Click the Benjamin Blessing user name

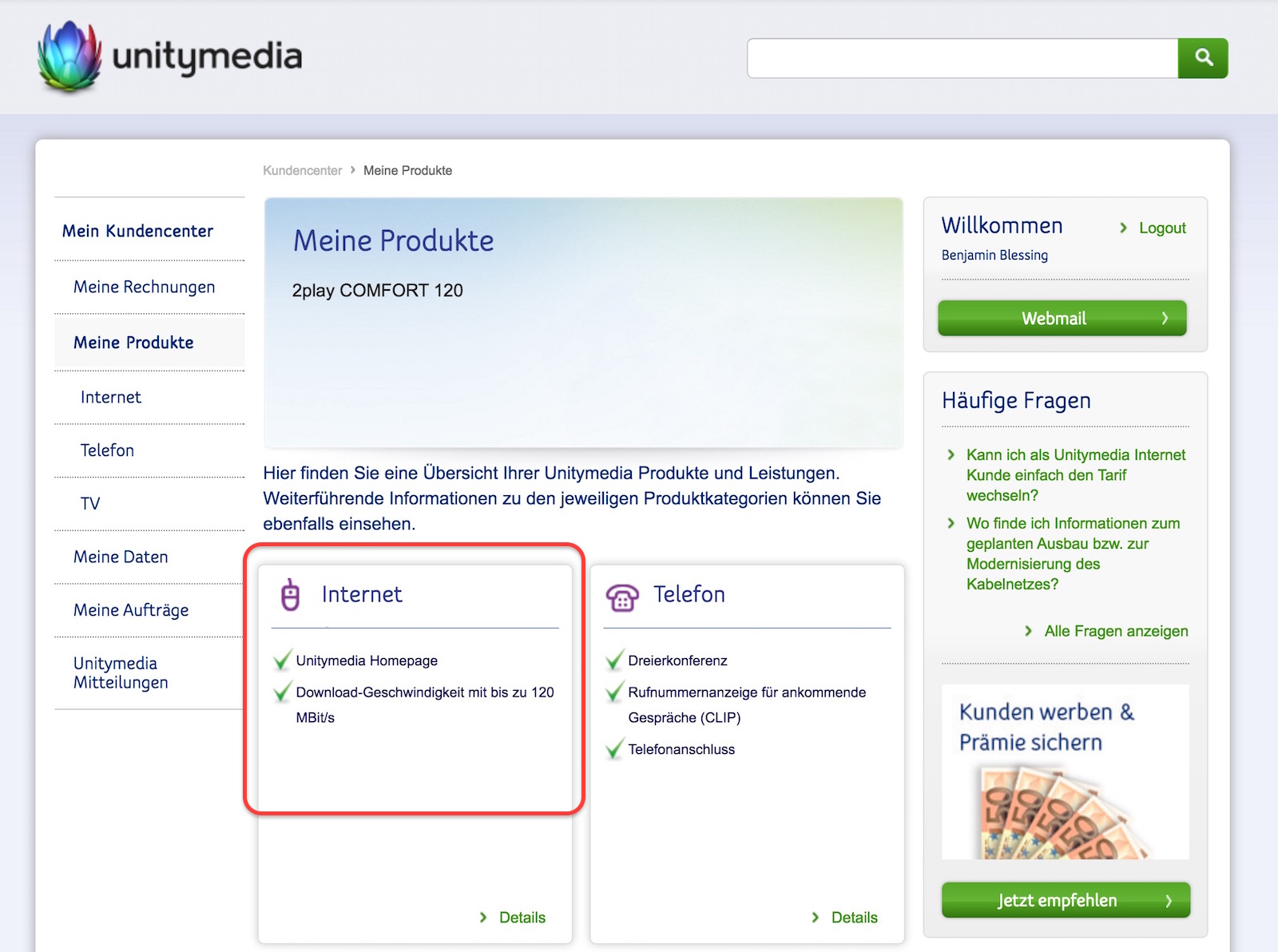pos(994,255)
